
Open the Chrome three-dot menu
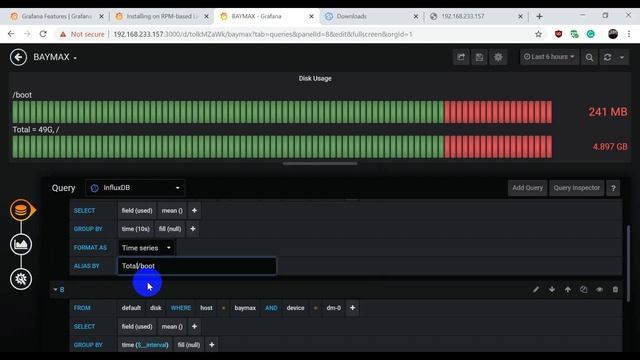coord(629,34)
